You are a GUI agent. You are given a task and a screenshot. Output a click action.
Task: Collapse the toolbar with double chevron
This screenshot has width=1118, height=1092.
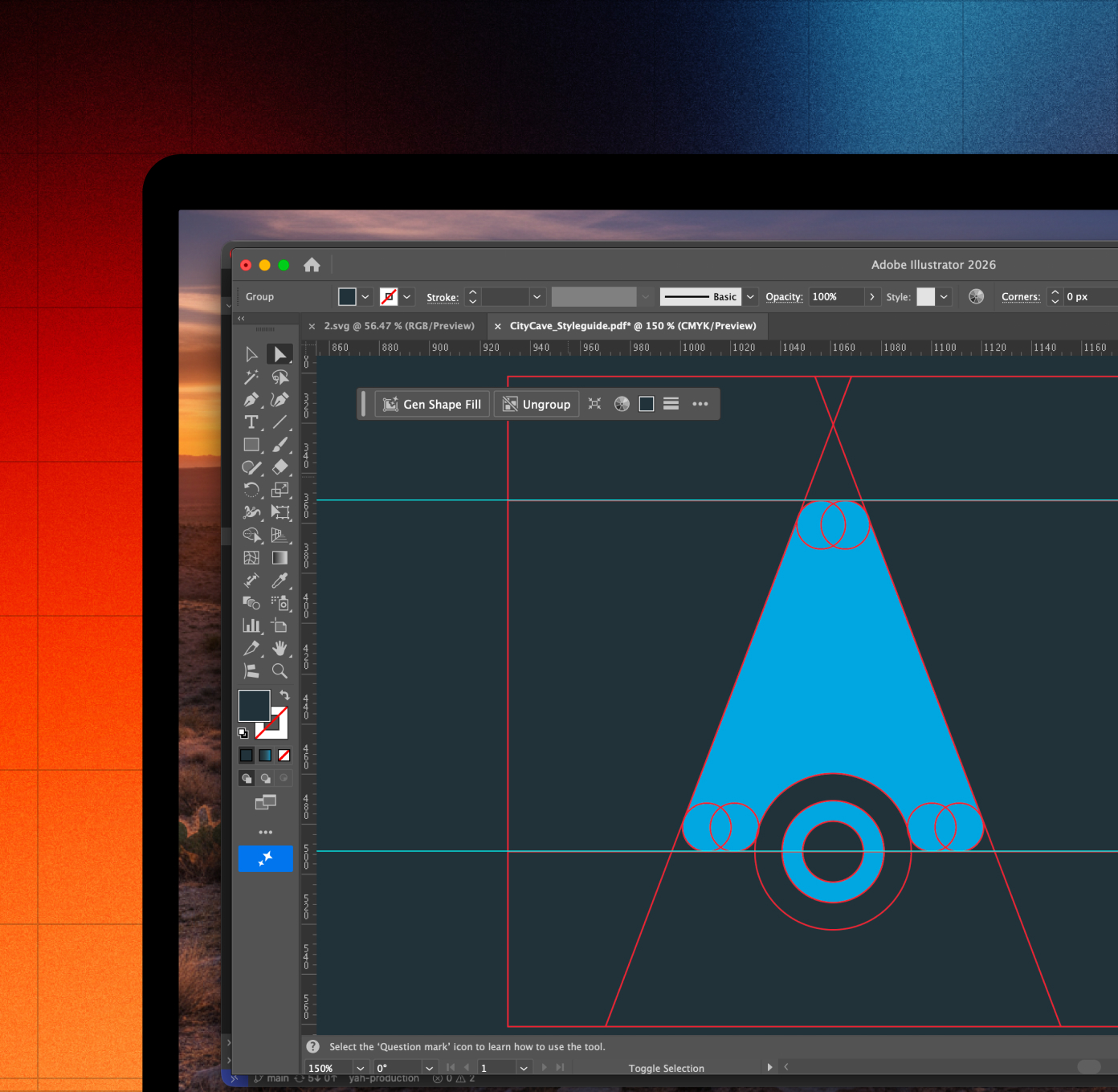click(241, 319)
